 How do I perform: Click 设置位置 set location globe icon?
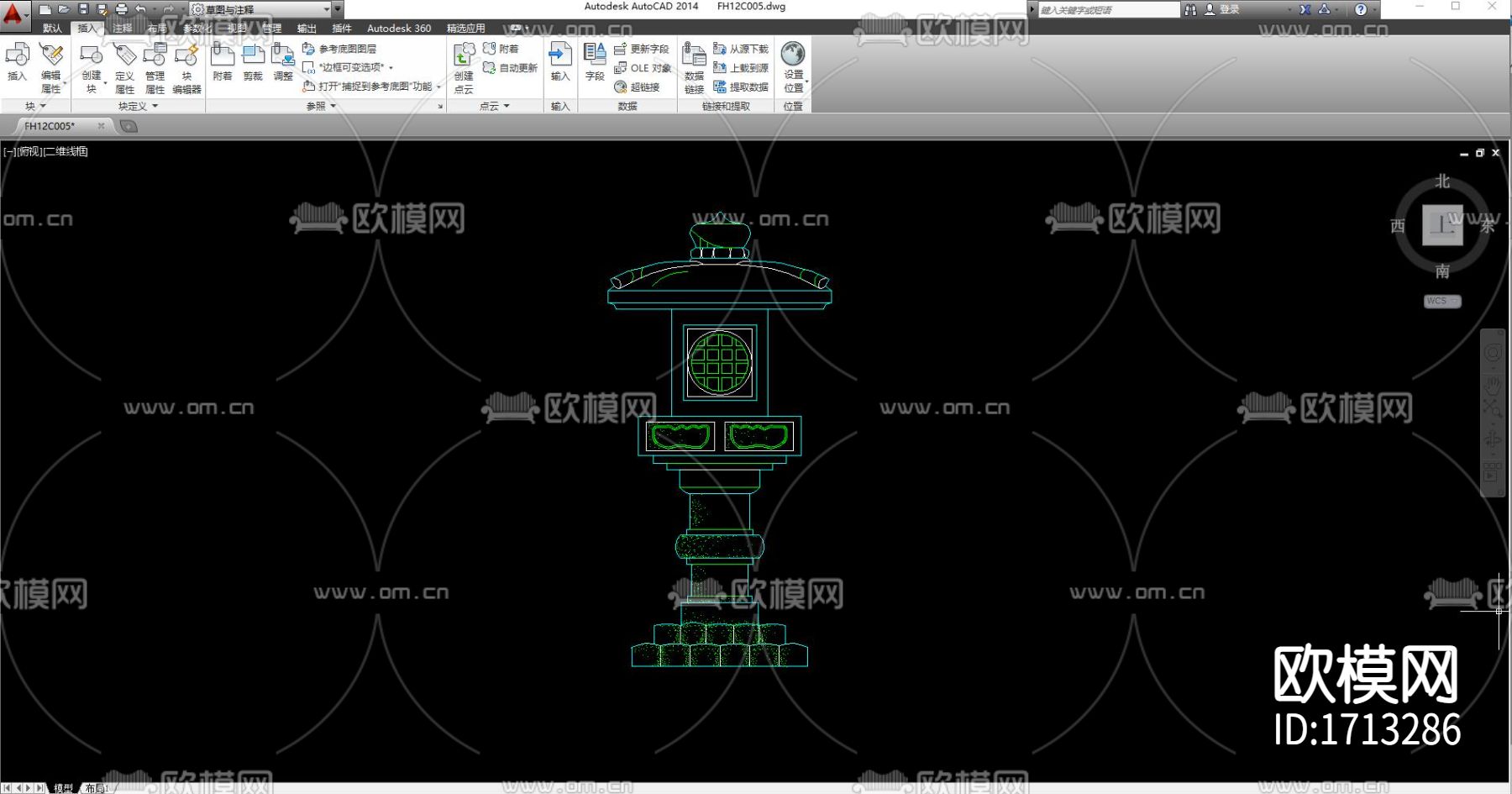793,67
